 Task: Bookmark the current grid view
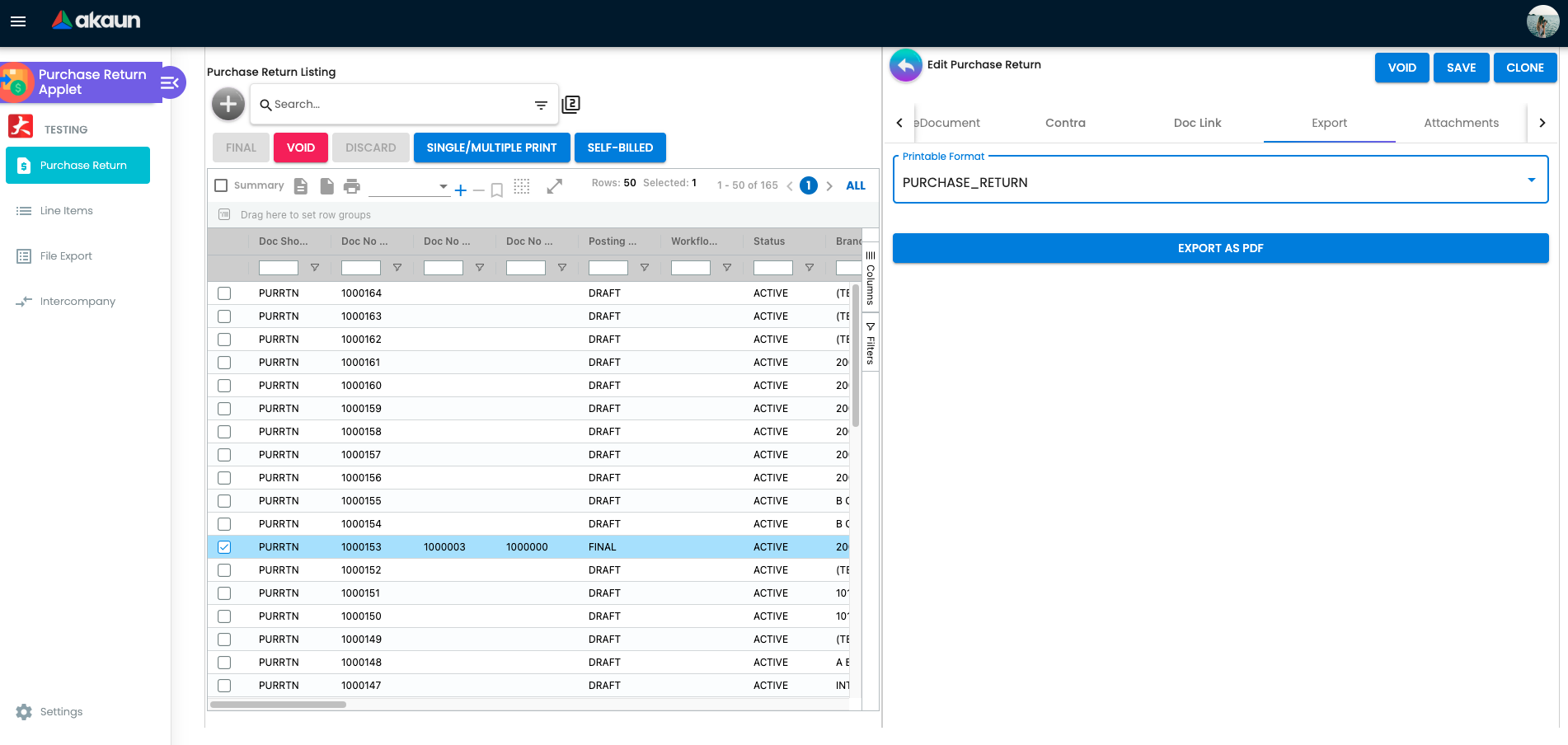(x=497, y=190)
